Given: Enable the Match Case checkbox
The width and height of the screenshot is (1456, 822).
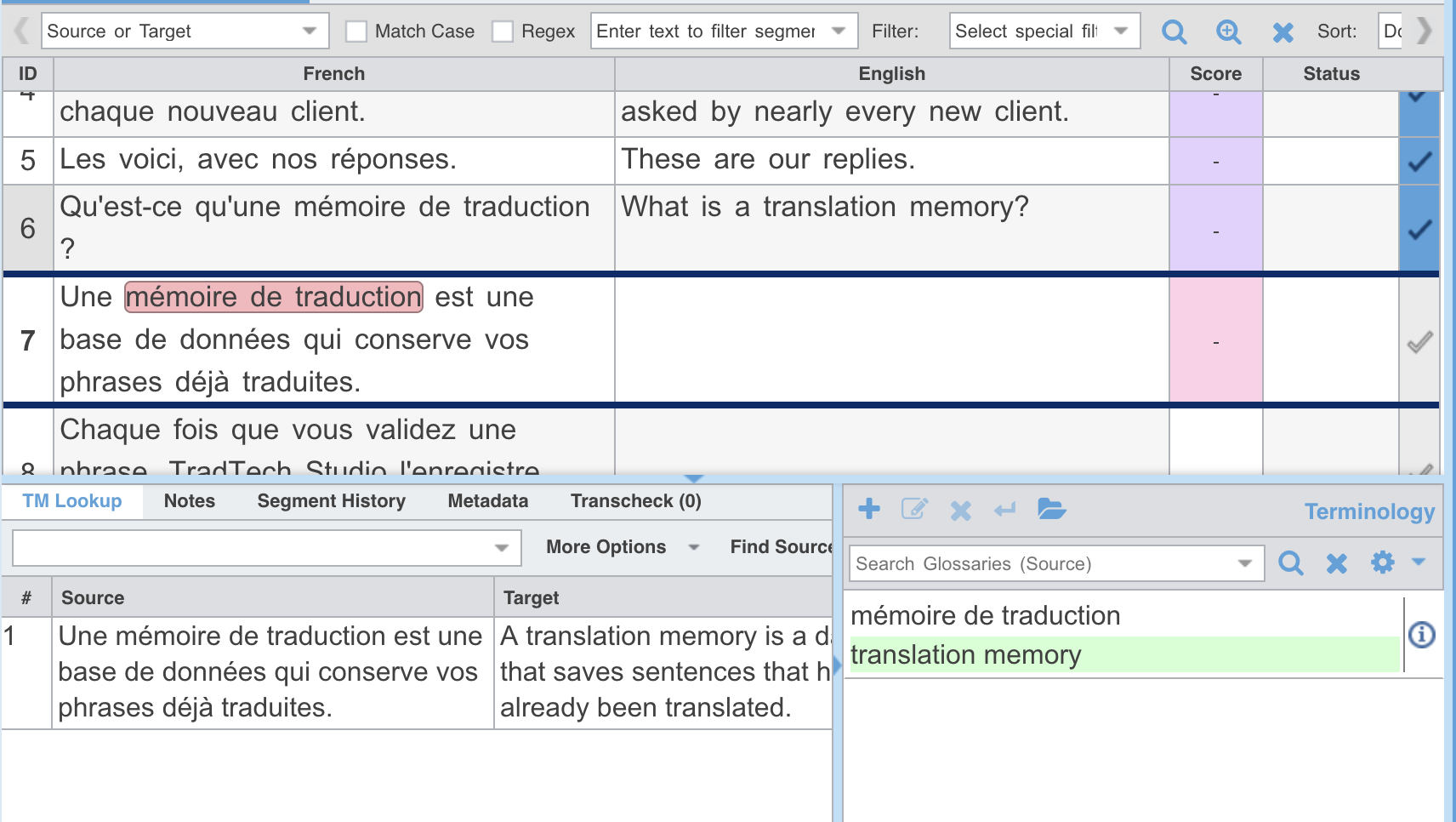Looking at the screenshot, I should 356,31.
